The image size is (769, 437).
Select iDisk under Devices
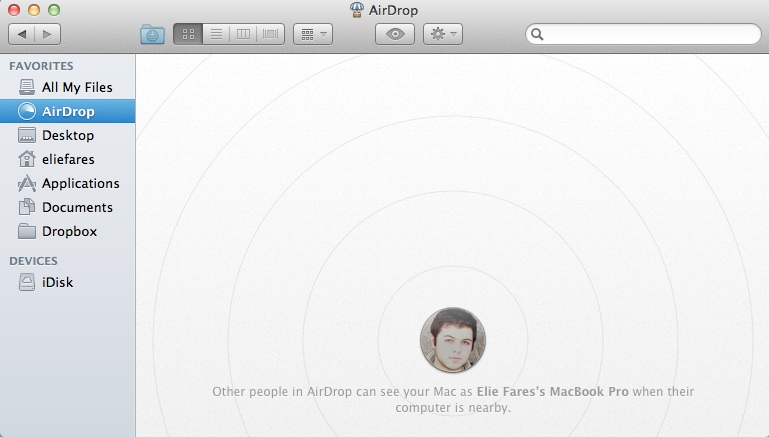pyautogui.click(x=57, y=282)
